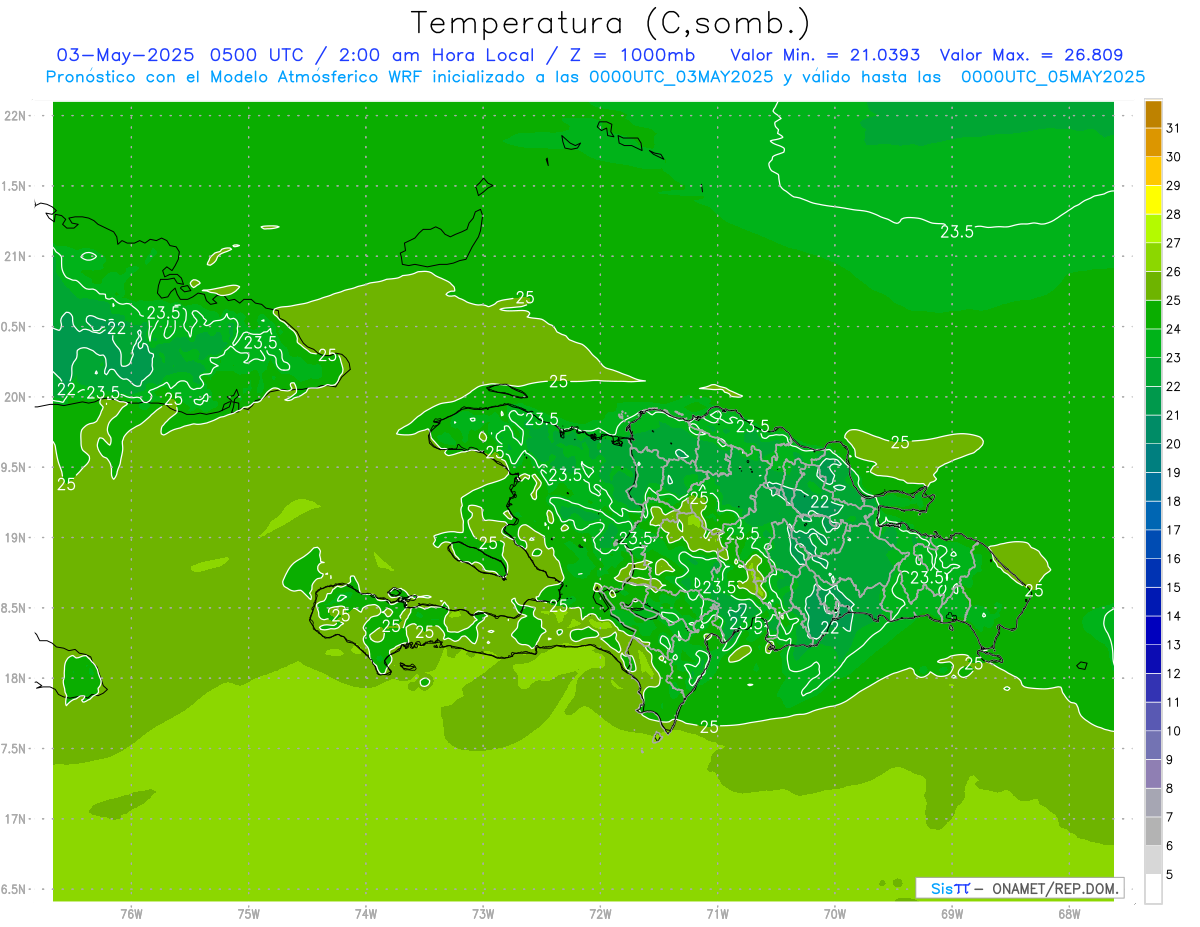Screen dimensions: 1200x927
Task: Click the legend value 15
Action: [1173, 588]
